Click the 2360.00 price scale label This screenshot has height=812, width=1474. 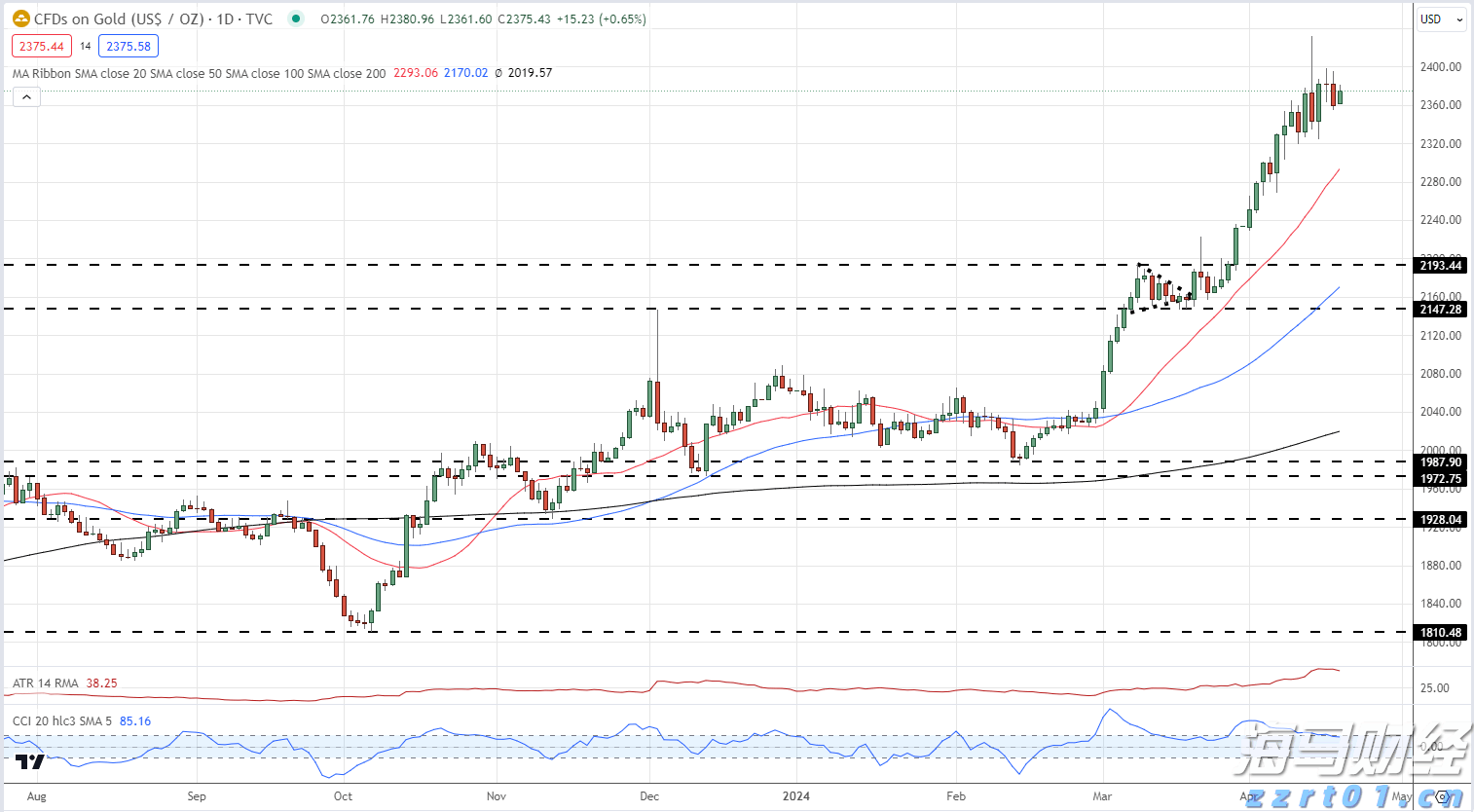point(1441,105)
